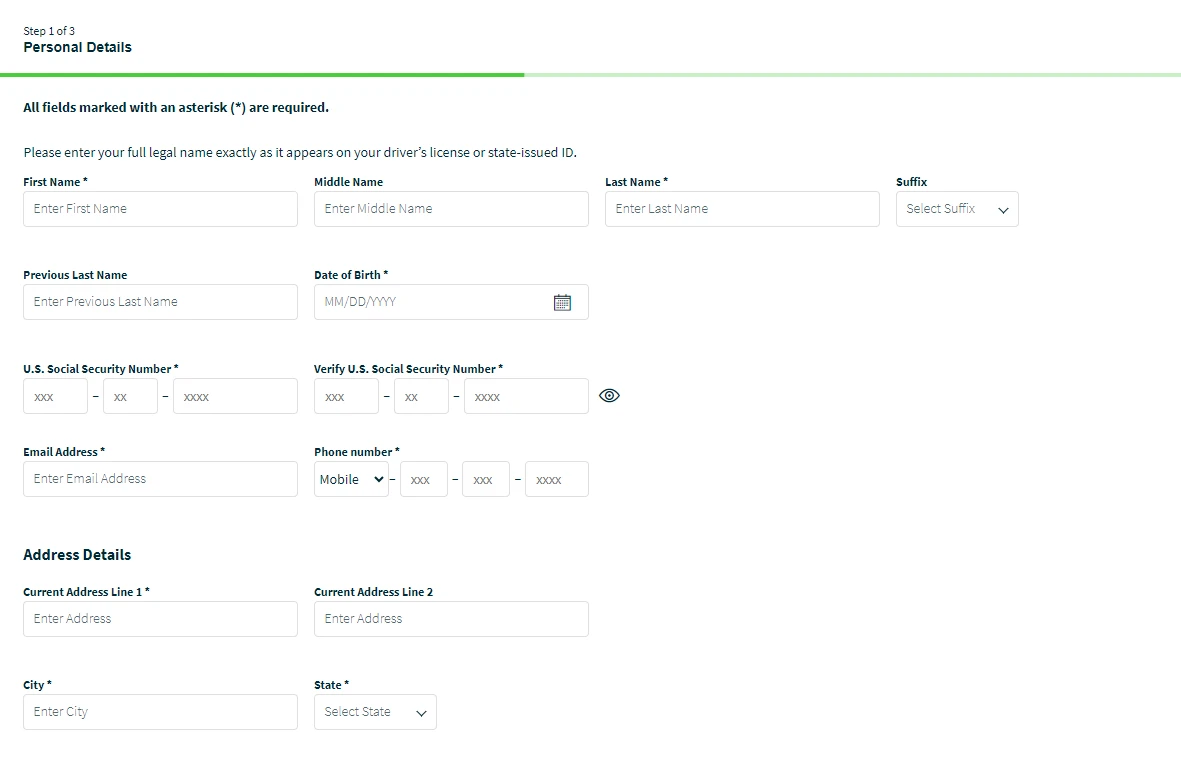Image resolution: width=1181 pixels, height=760 pixels.
Task: Click the Enter Middle Name field
Action: pos(450,208)
